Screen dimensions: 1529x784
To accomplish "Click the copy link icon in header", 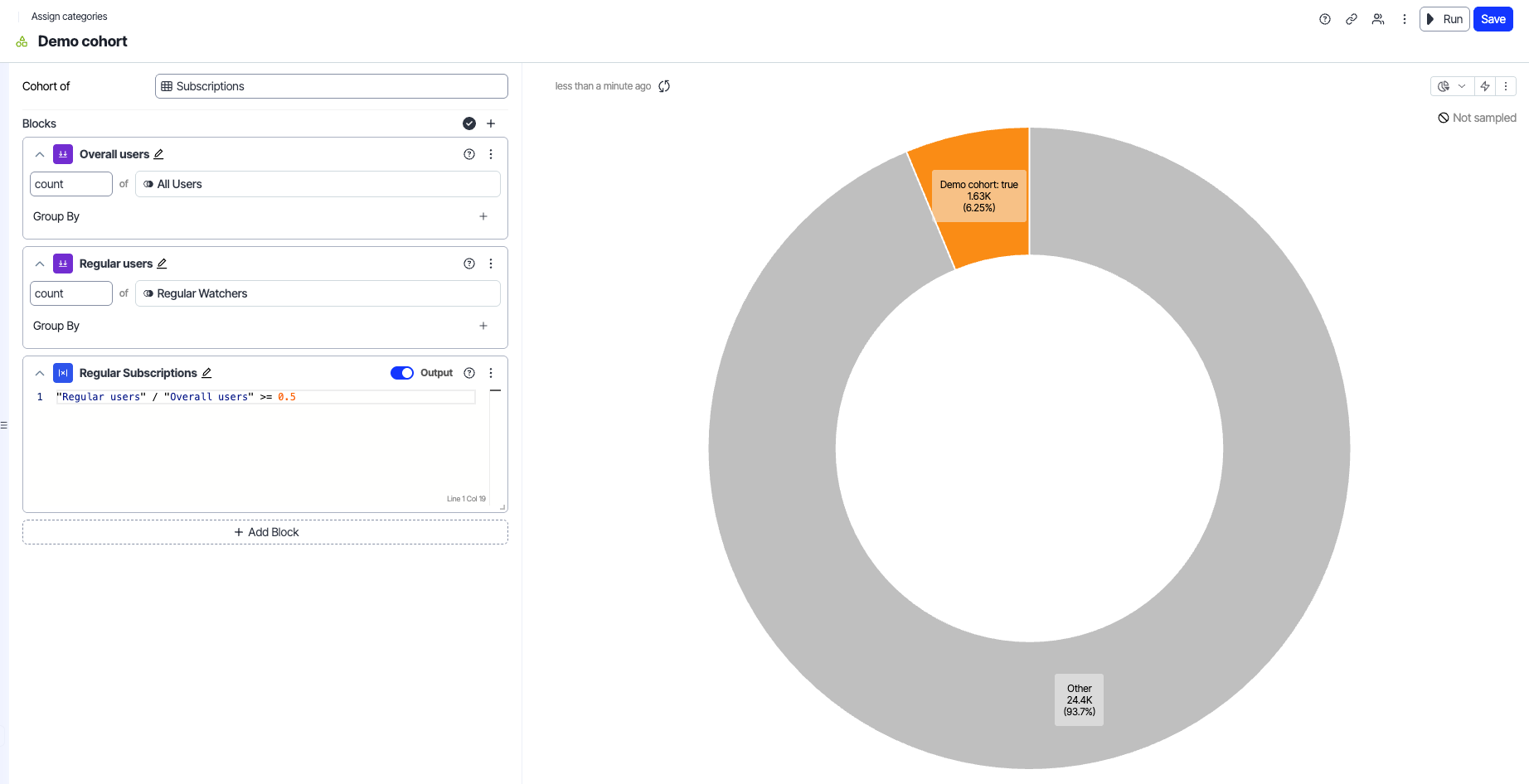I will [1352, 19].
